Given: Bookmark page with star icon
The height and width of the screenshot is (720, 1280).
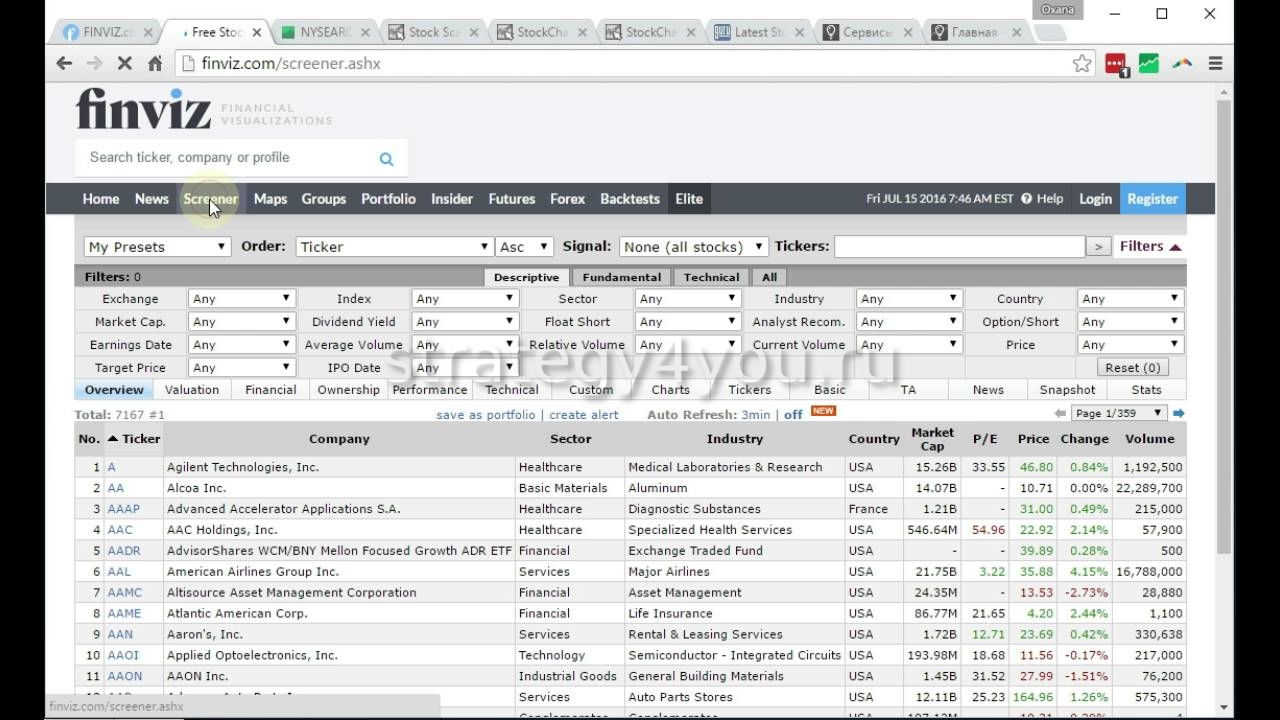Looking at the screenshot, I should (x=1082, y=63).
